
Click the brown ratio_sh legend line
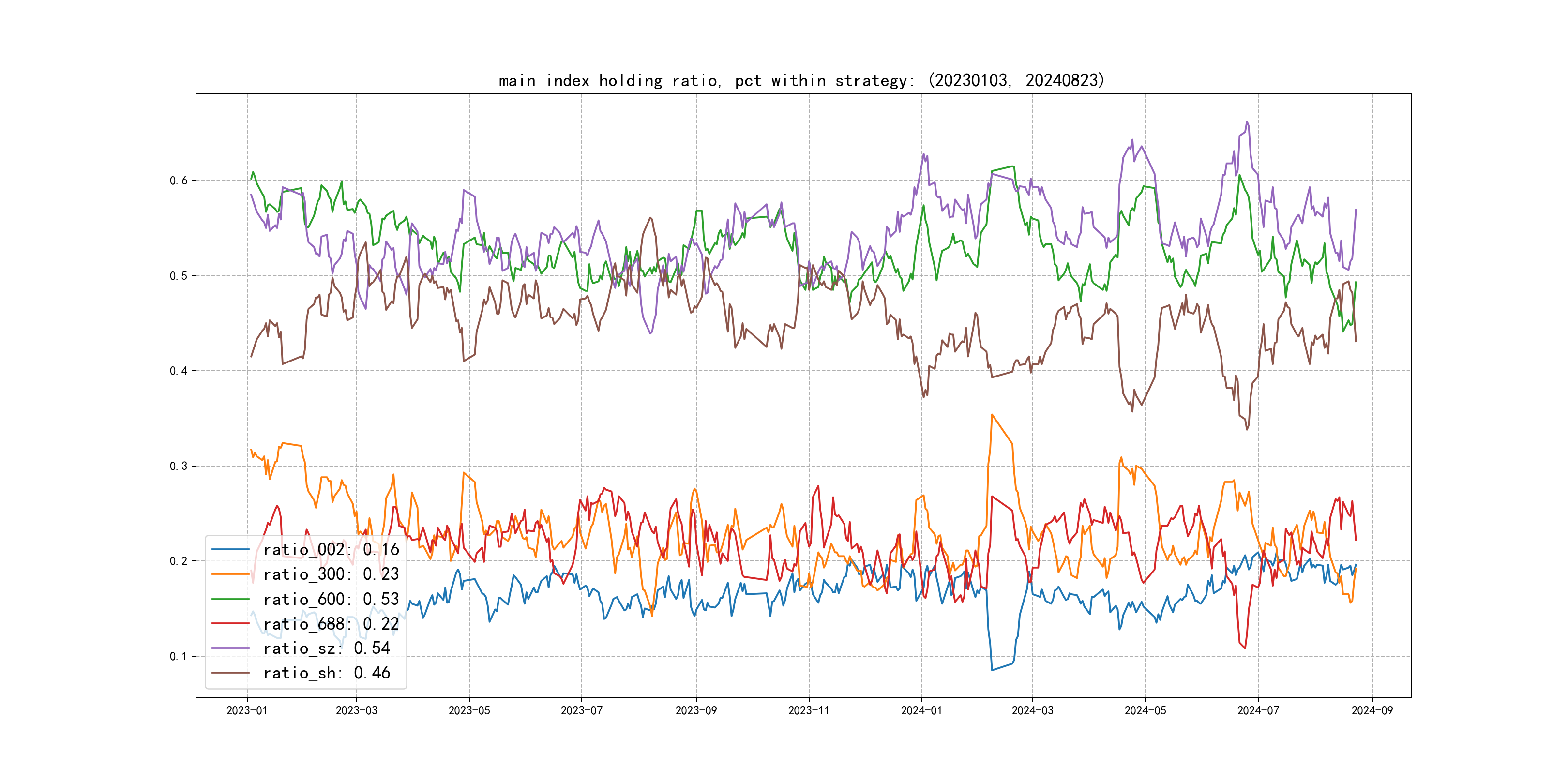click(x=231, y=673)
